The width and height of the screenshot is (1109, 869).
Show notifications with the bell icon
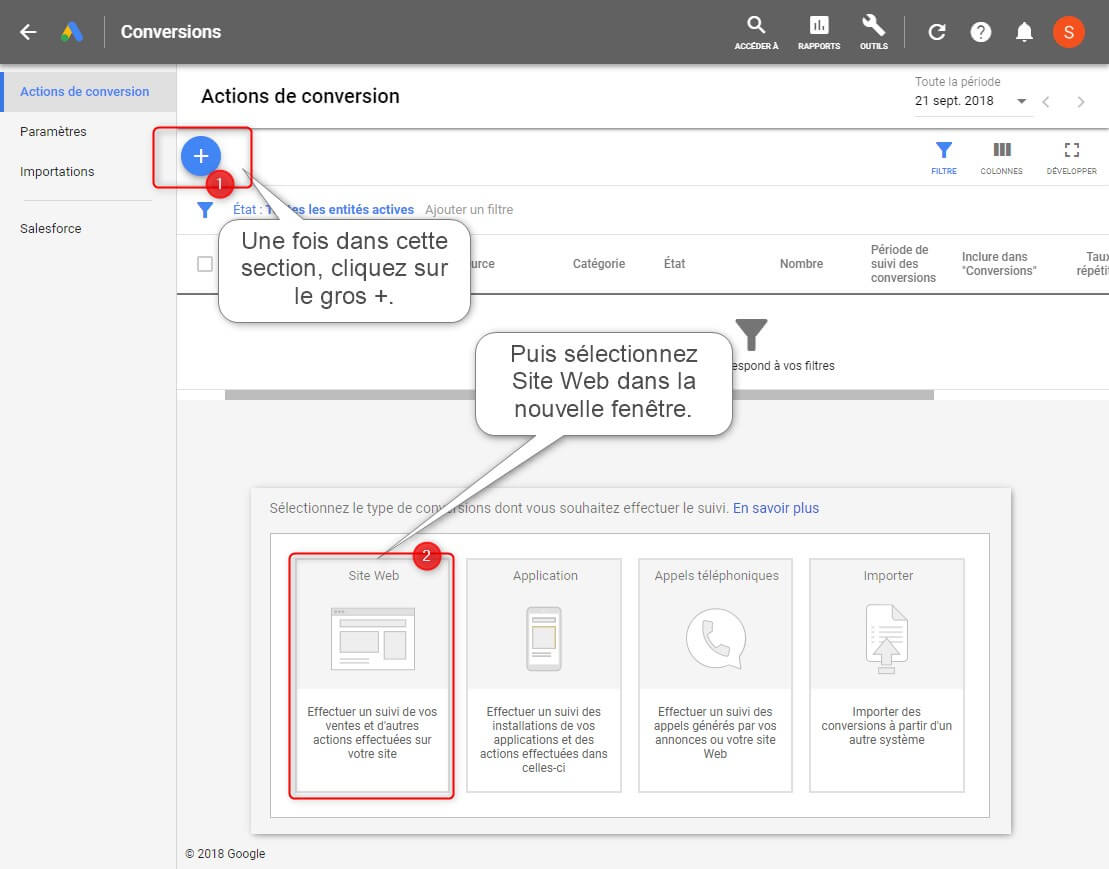(x=1023, y=32)
